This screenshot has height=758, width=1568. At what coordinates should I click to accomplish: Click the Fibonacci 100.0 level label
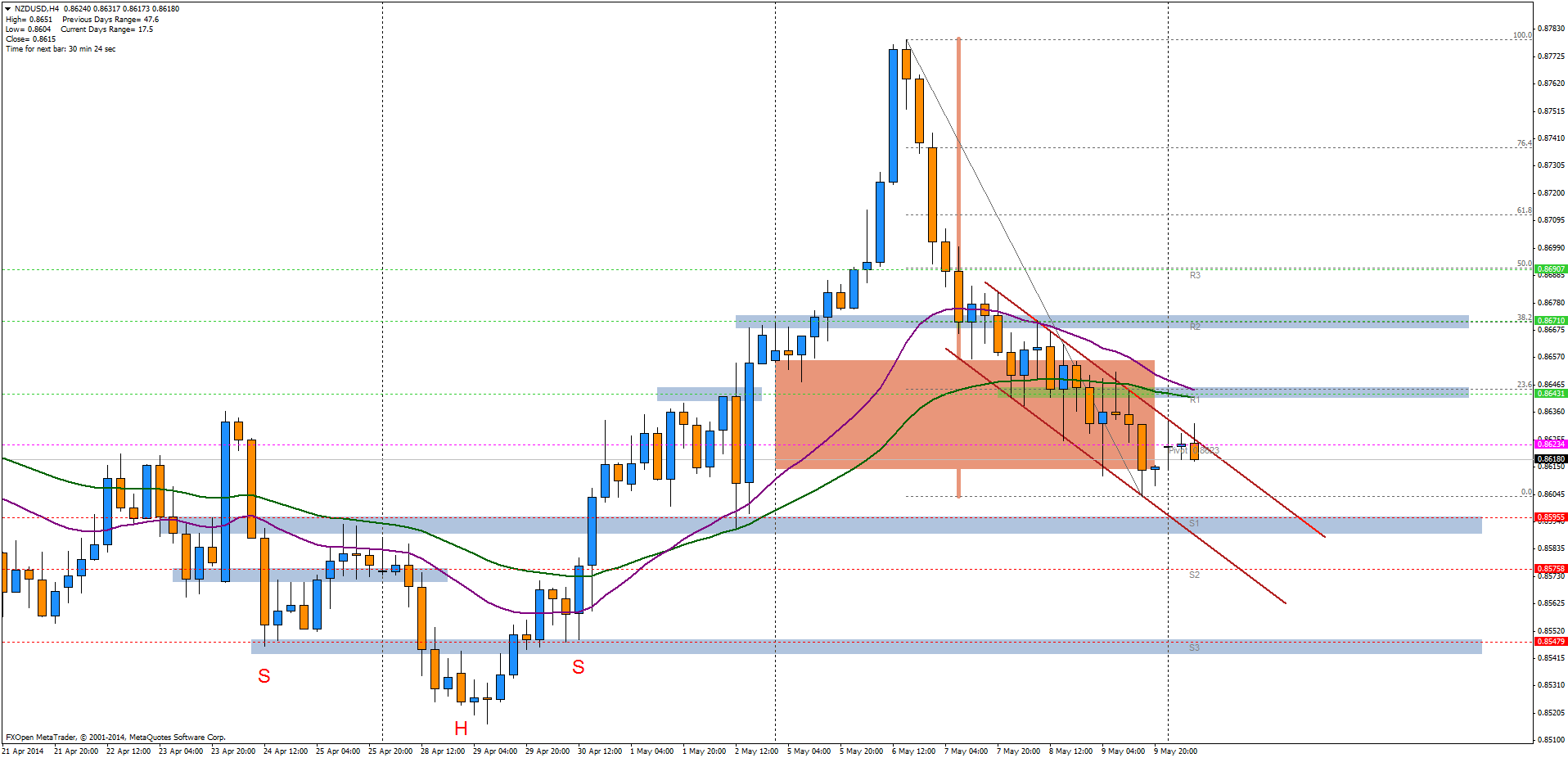1521,35
